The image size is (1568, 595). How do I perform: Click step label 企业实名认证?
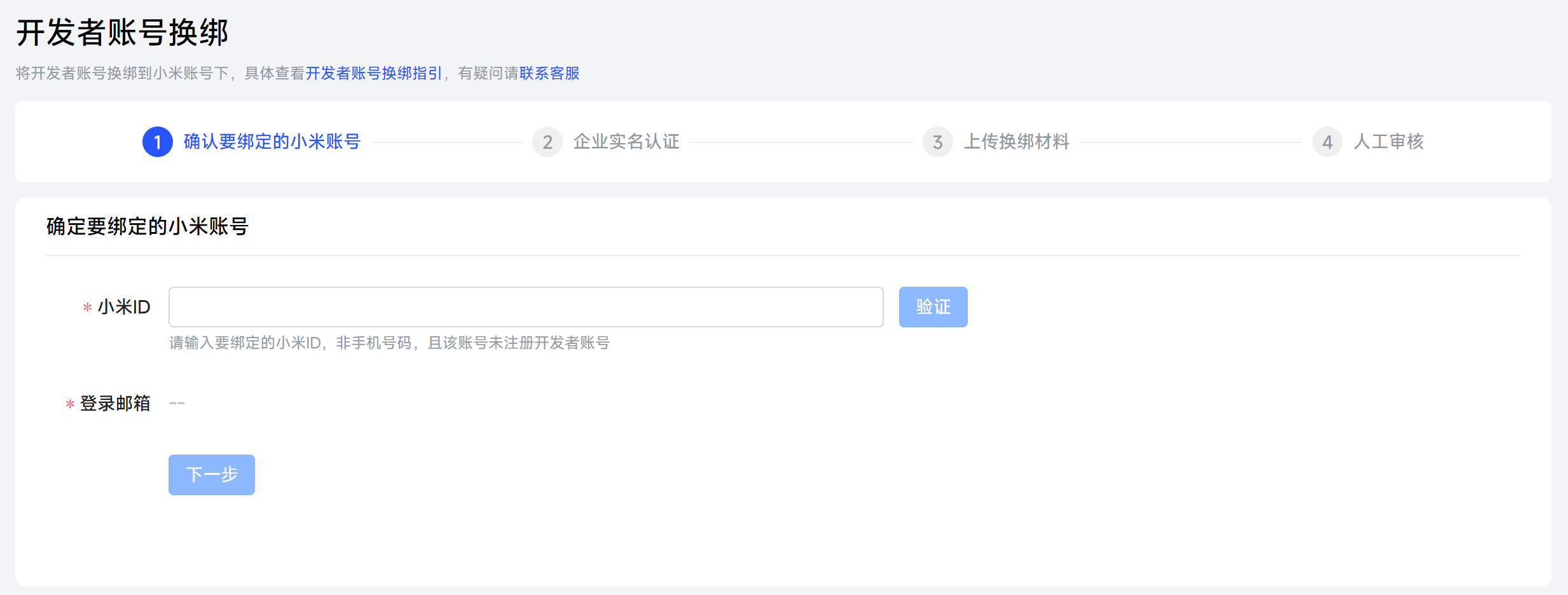(x=626, y=141)
